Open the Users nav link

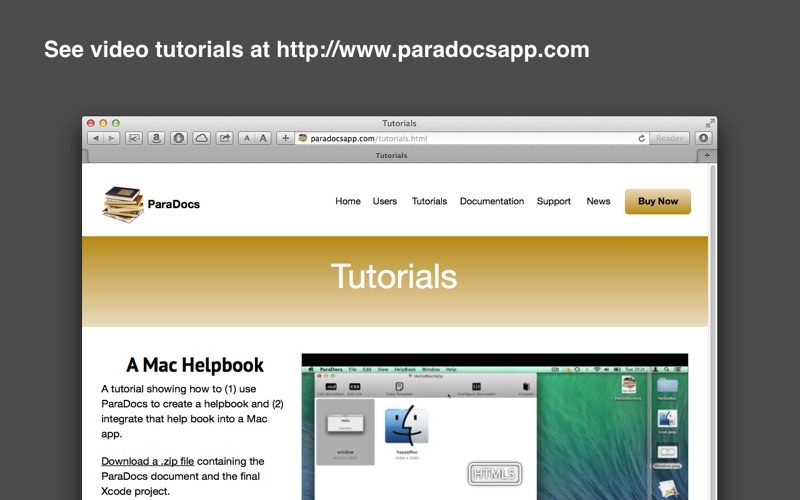pyautogui.click(x=385, y=202)
